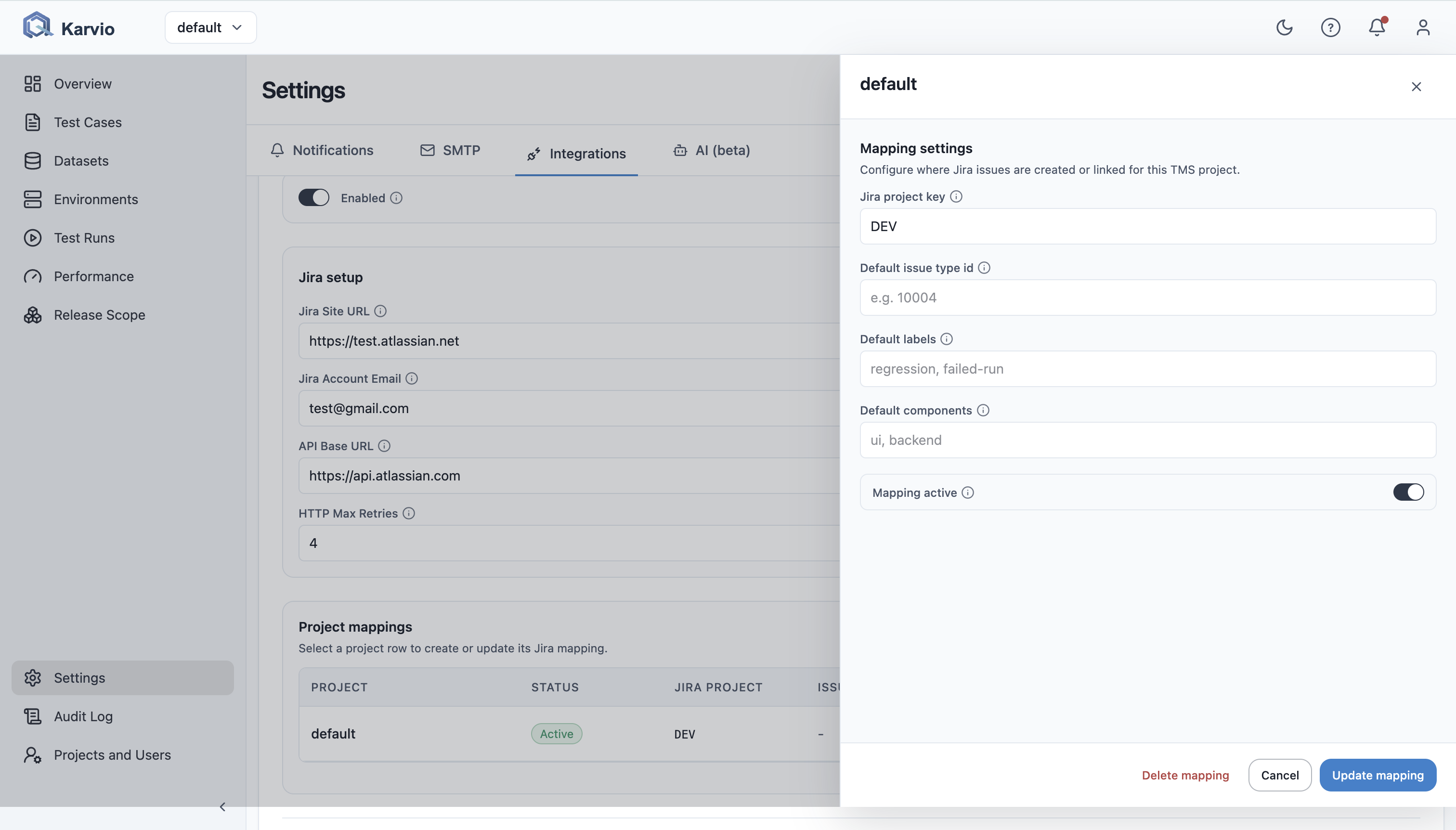Focus the Default labels field
The width and height of the screenshot is (1456, 830).
tap(1147, 369)
